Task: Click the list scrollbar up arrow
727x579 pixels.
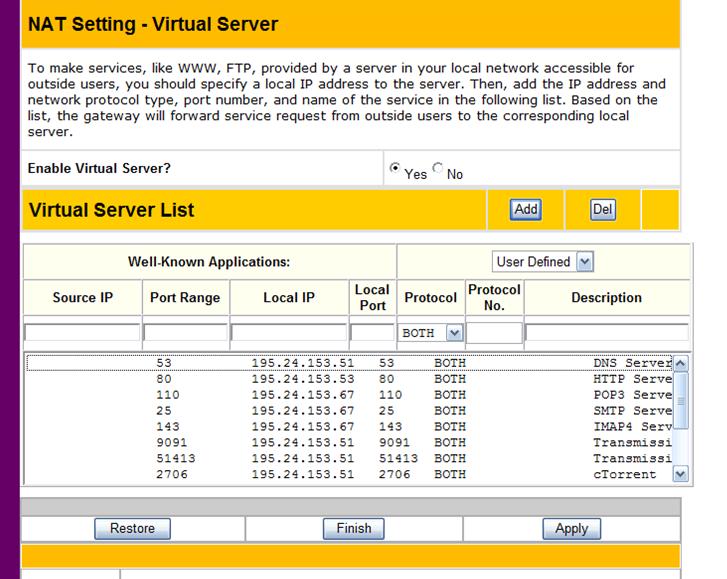Action: [x=680, y=363]
